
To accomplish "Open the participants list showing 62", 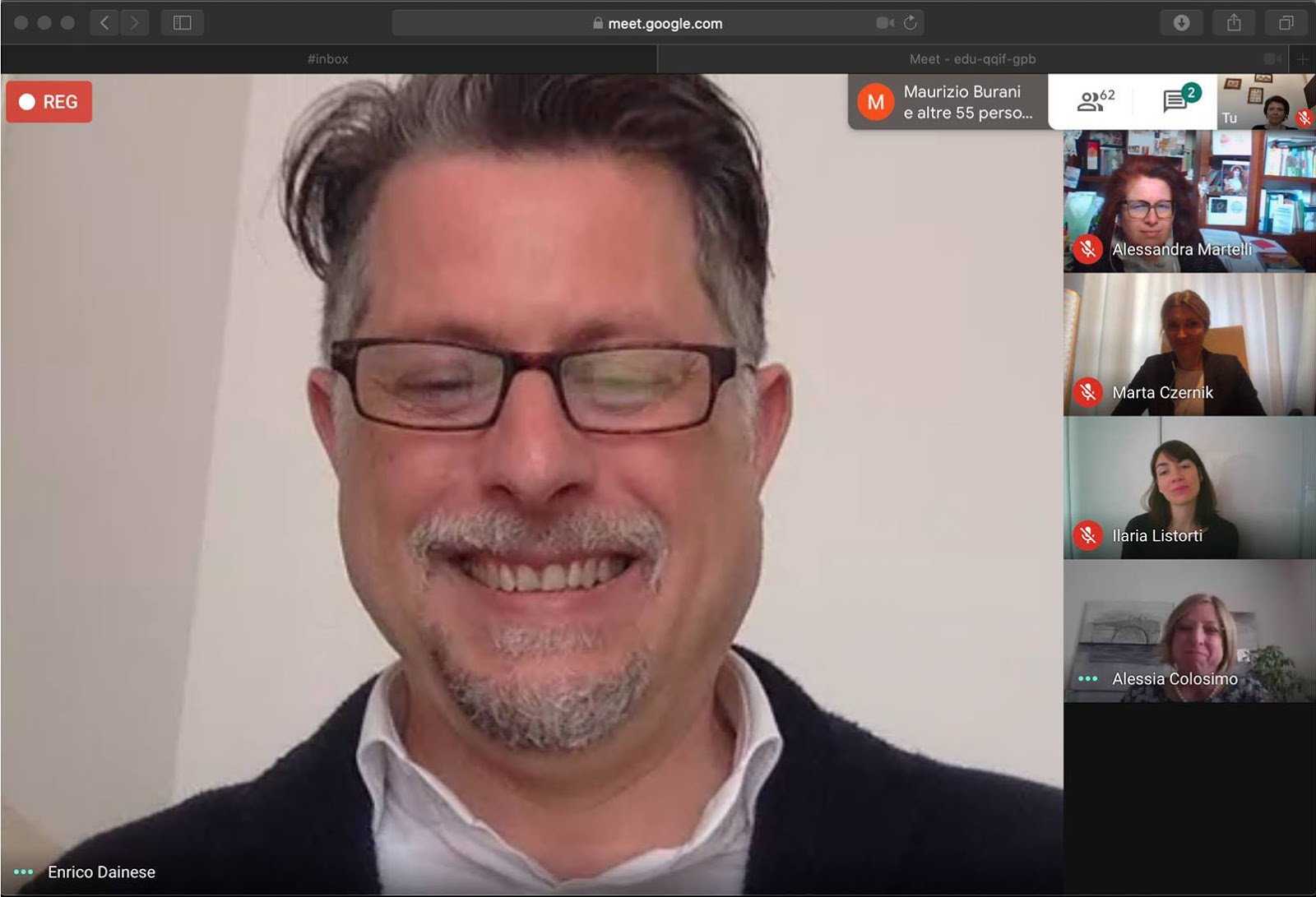I will 1095,101.
